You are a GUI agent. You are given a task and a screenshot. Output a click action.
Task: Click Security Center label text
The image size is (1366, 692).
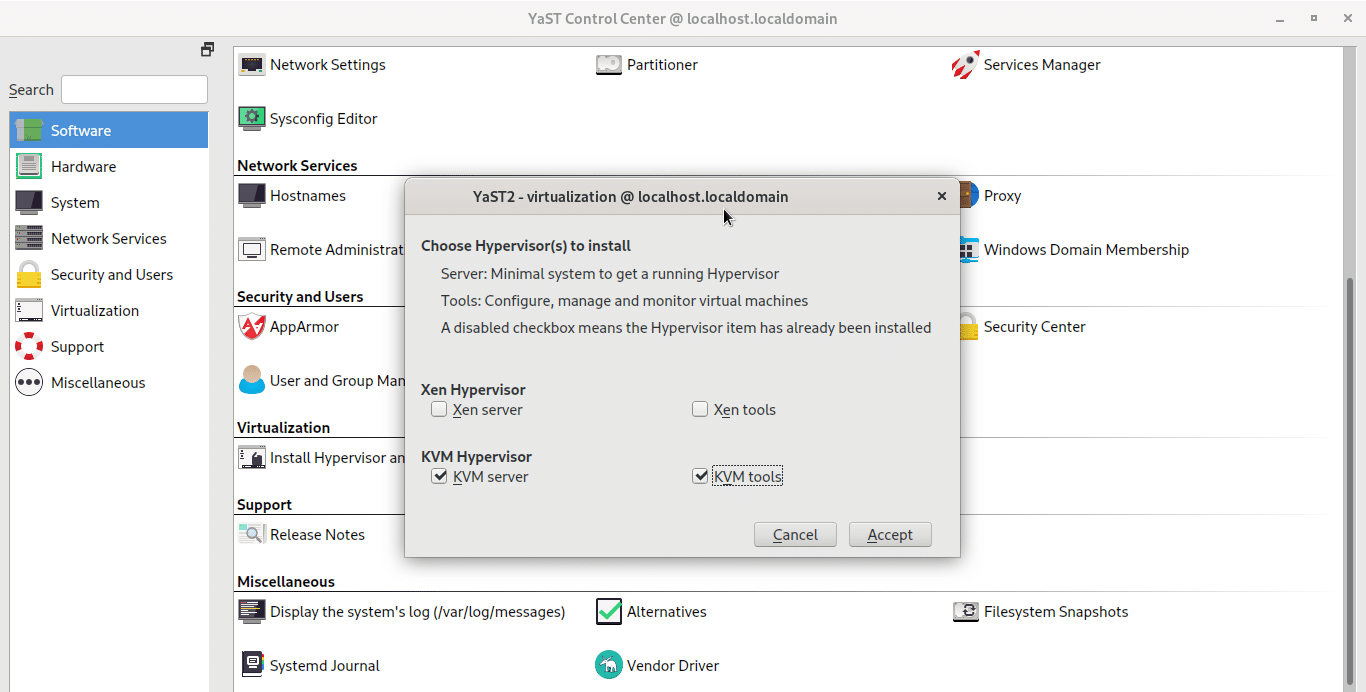[x=1035, y=327]
